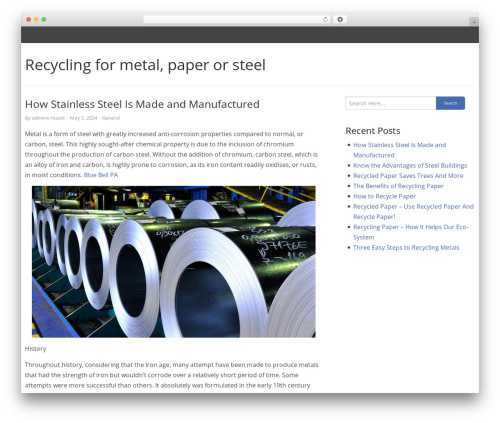500x423 pixels.
Task: Open Recycled Paper Saves Trees And More
Action: 408,176
